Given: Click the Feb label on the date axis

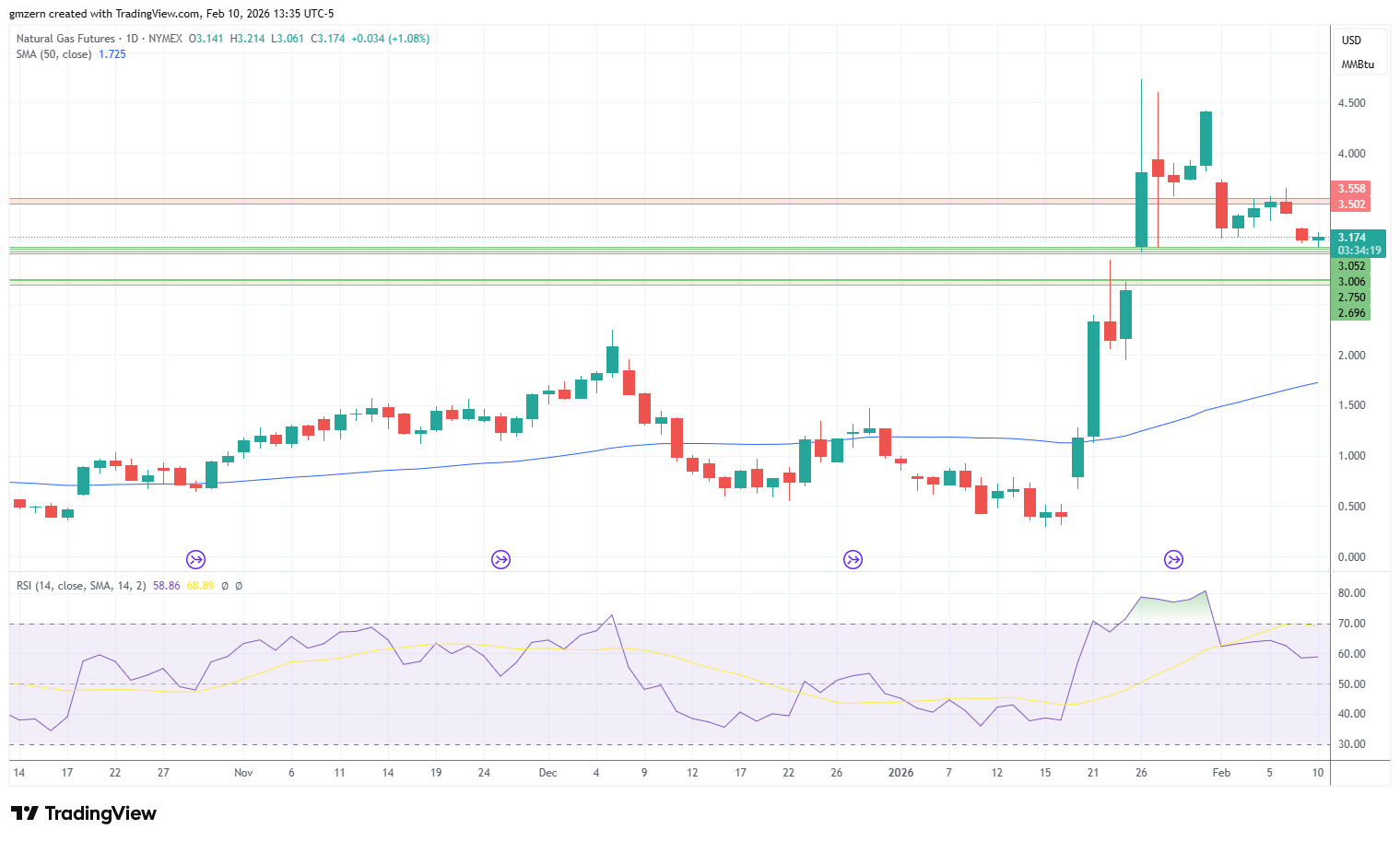Looking at the screenshot, I should (1221, 773).
